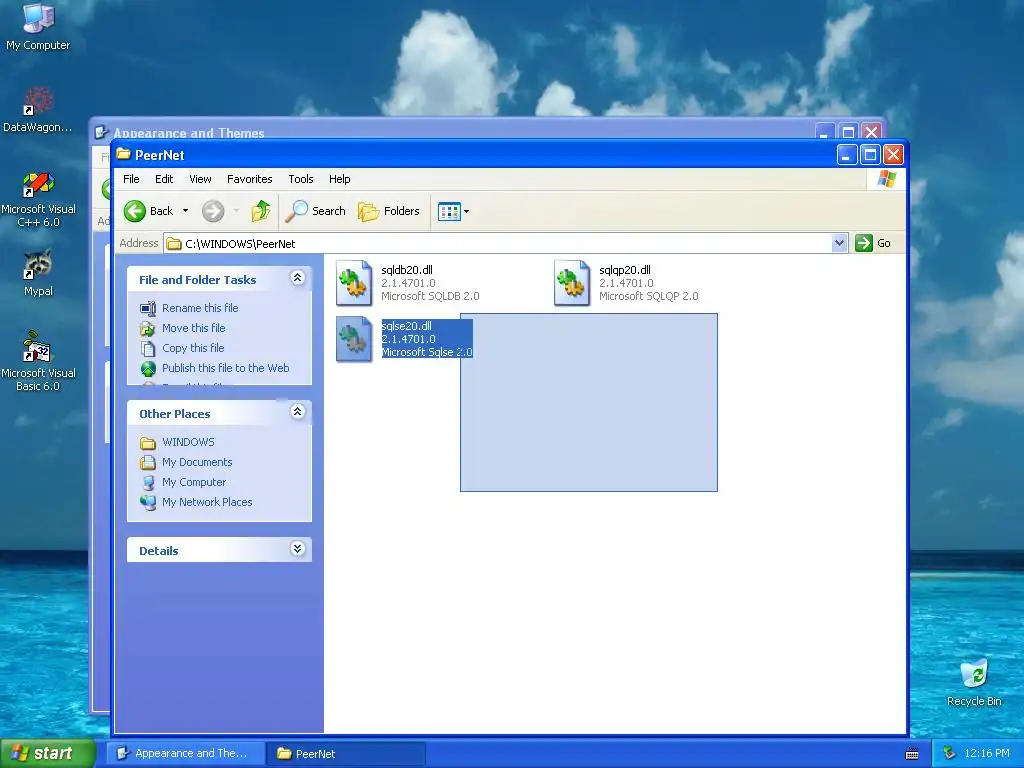Click the Copy this file icon
This screenshot has width=1024, height=768.
[x=148, y=349]
